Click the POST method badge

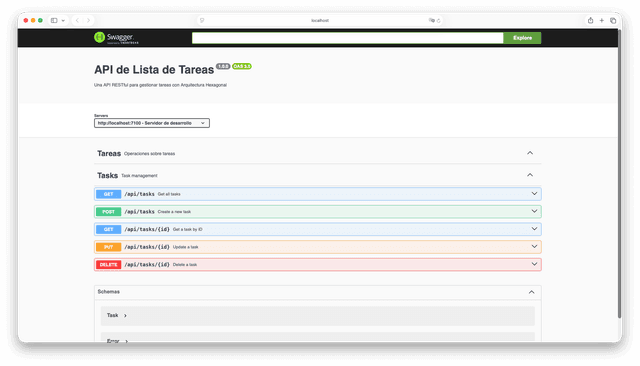109,212
